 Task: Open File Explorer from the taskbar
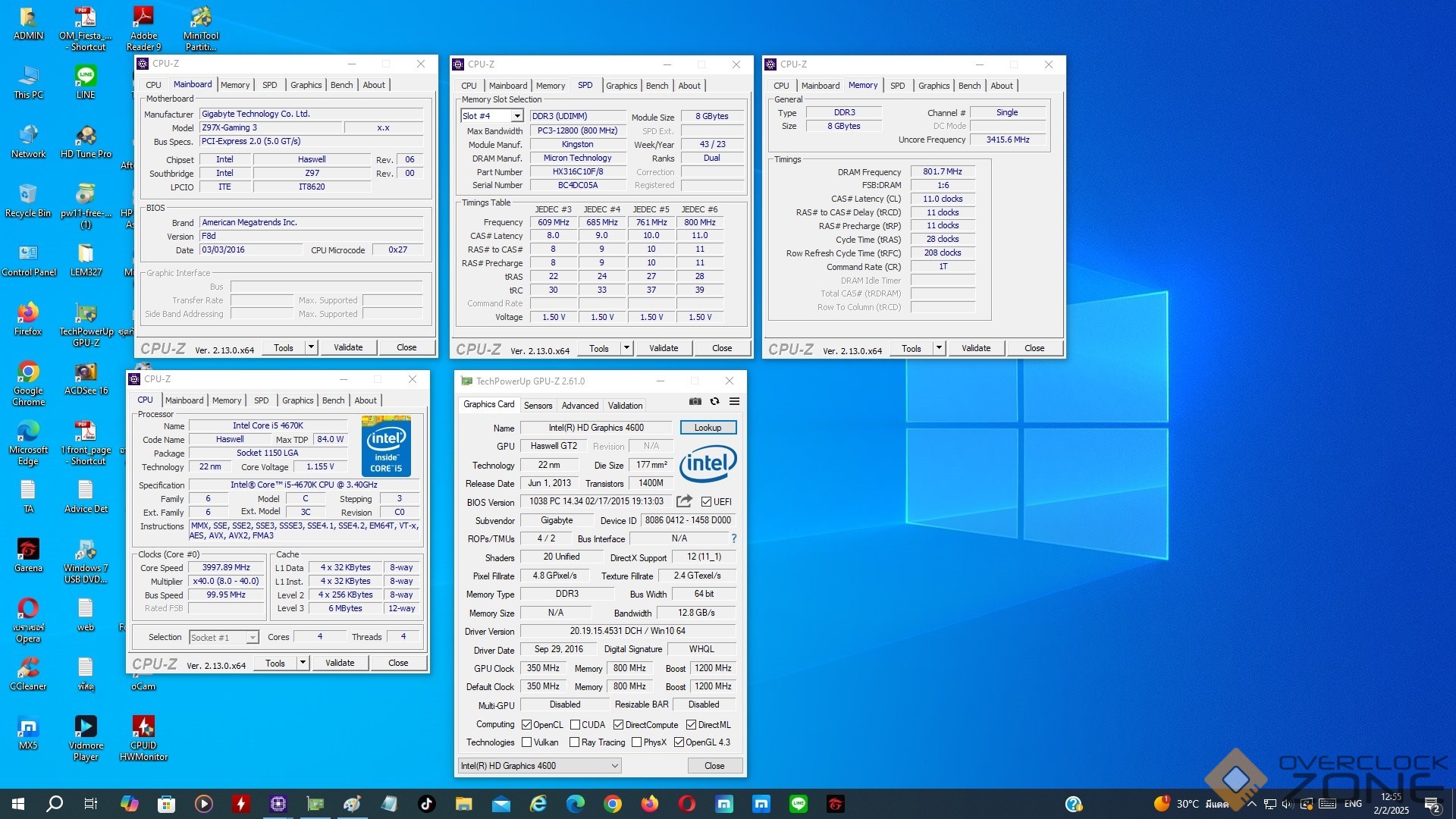[x=464, y=804]
